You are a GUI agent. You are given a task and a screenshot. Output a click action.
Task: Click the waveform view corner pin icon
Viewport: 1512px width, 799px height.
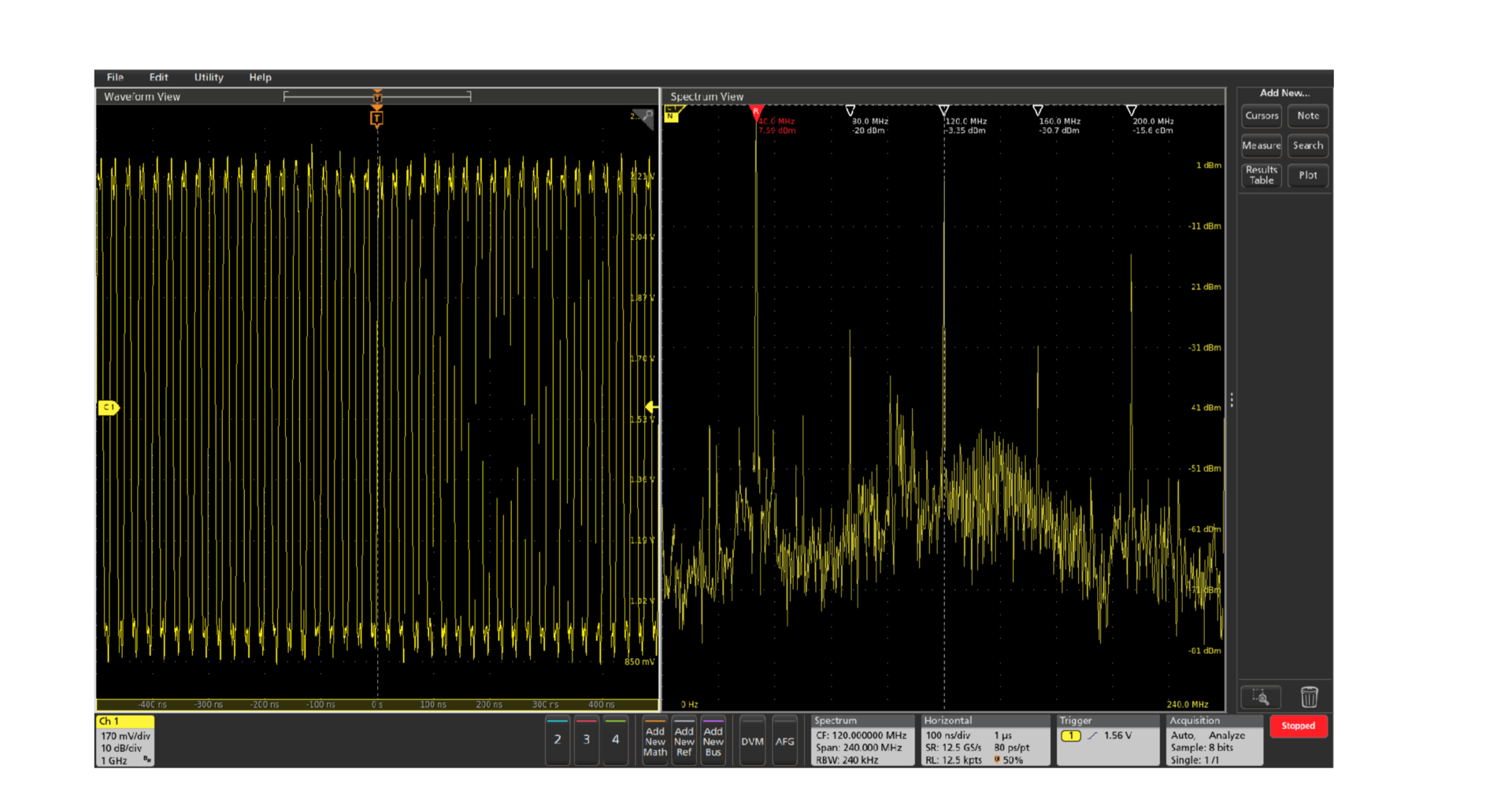click(x=643, y=117)
